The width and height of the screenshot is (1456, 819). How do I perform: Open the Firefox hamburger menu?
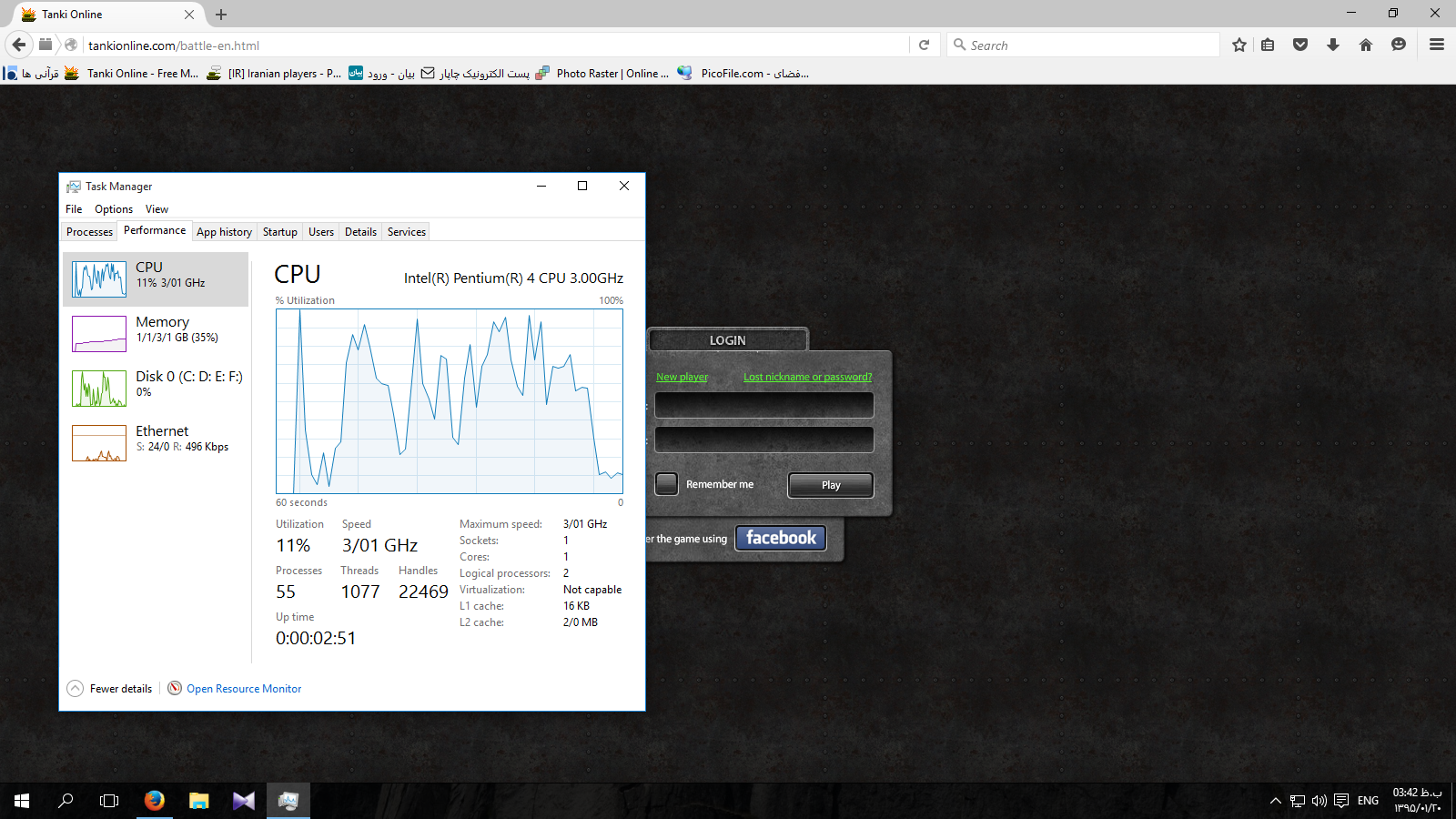[1437, 45]
